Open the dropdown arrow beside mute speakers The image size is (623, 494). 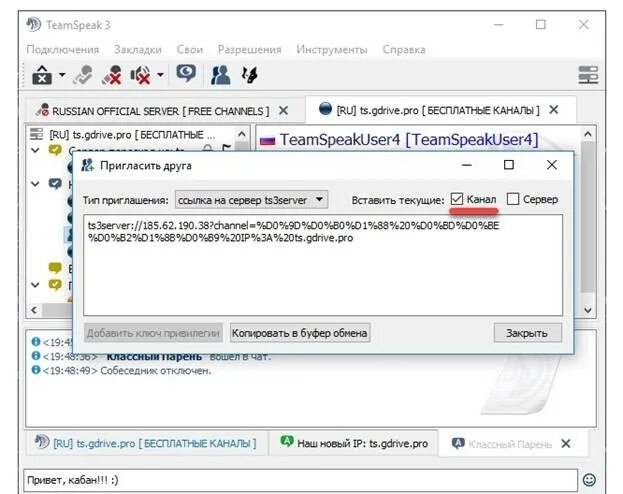160,74
